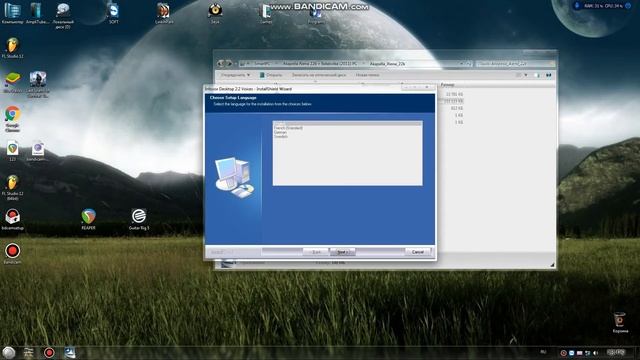Launch the BlueStacks desktop icon
The height and width of the screenshot is (360, 640).
point(12,82)
